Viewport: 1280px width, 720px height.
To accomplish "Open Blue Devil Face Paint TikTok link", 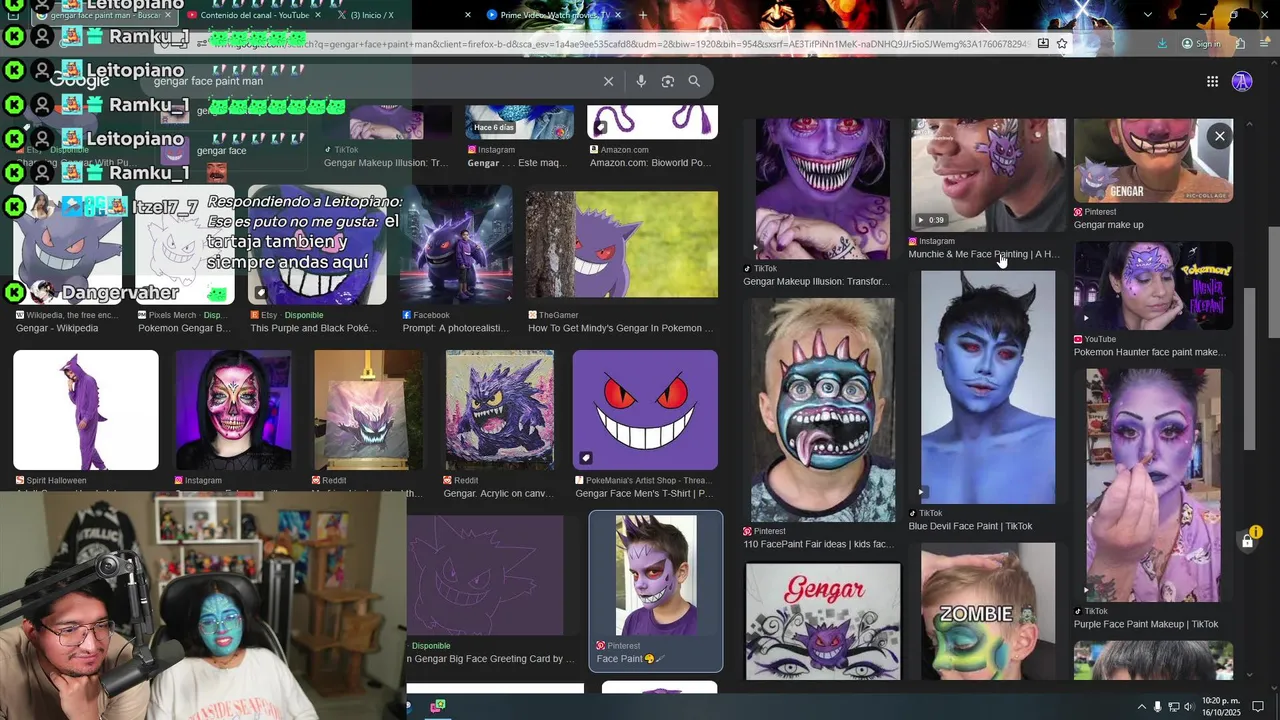I will pos(970,526).
